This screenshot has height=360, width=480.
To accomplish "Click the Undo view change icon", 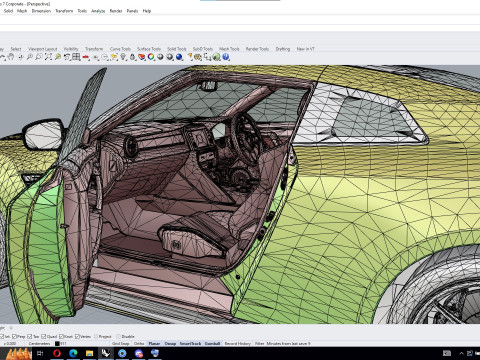I will (x=67, y=57).
